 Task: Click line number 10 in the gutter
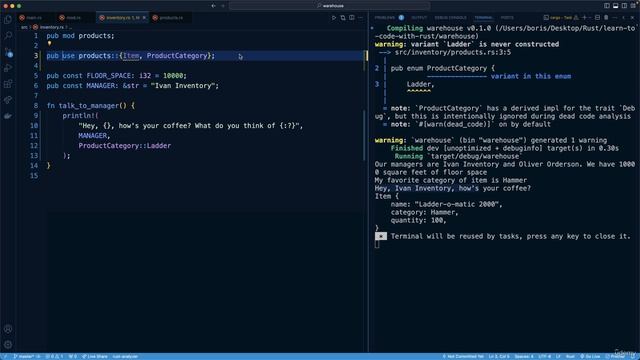[34, 126]
